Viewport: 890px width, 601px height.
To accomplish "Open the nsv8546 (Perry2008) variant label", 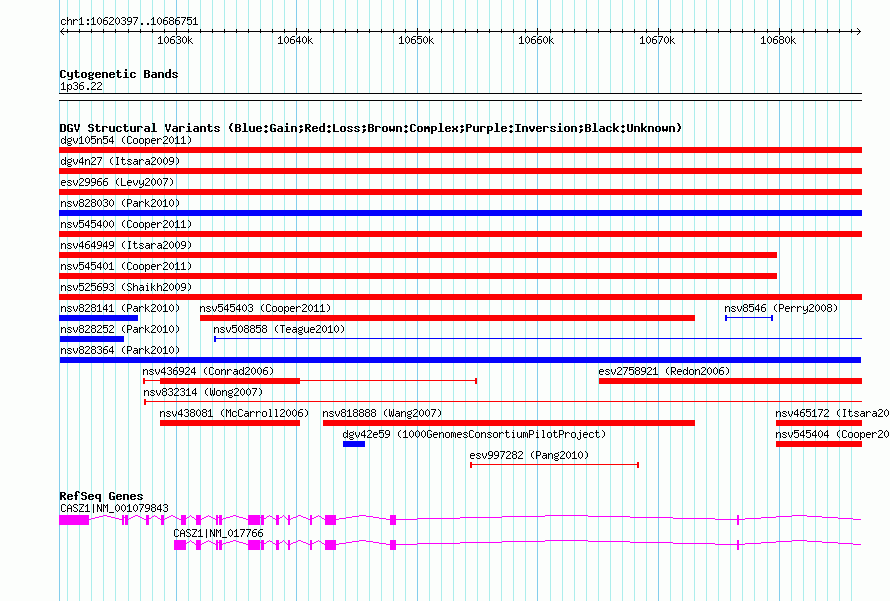I will tap(781, 309).
